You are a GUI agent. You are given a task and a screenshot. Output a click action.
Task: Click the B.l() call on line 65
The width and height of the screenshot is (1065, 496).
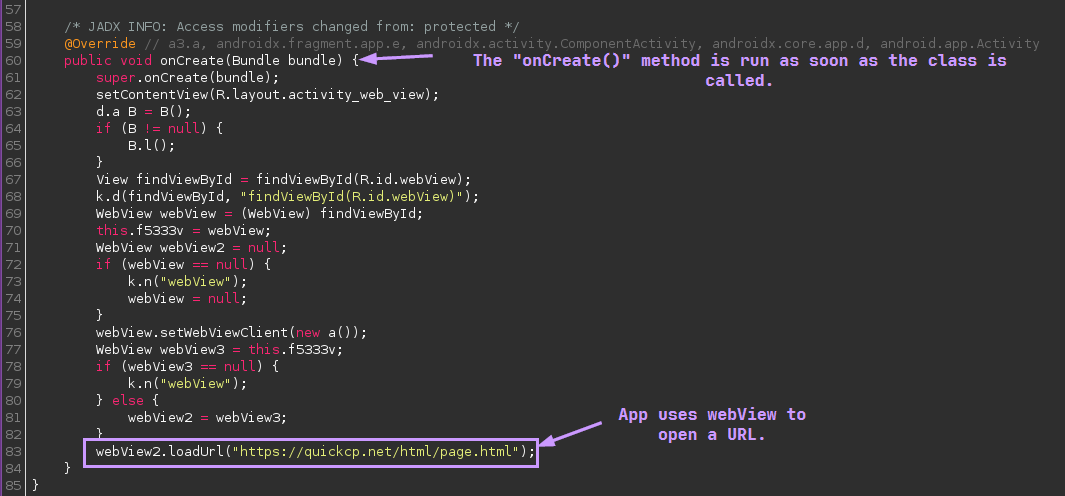(151, 145)
